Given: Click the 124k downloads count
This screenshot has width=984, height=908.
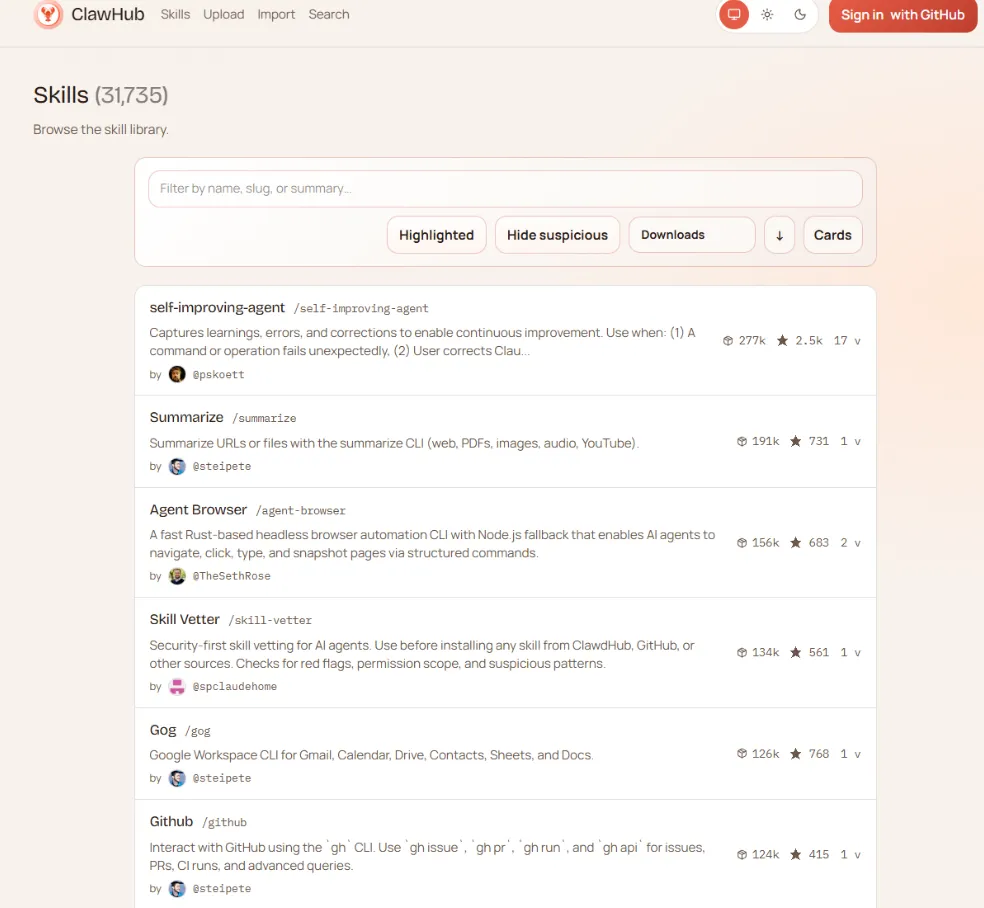Looking at the screenshot, I should (766, 855).
